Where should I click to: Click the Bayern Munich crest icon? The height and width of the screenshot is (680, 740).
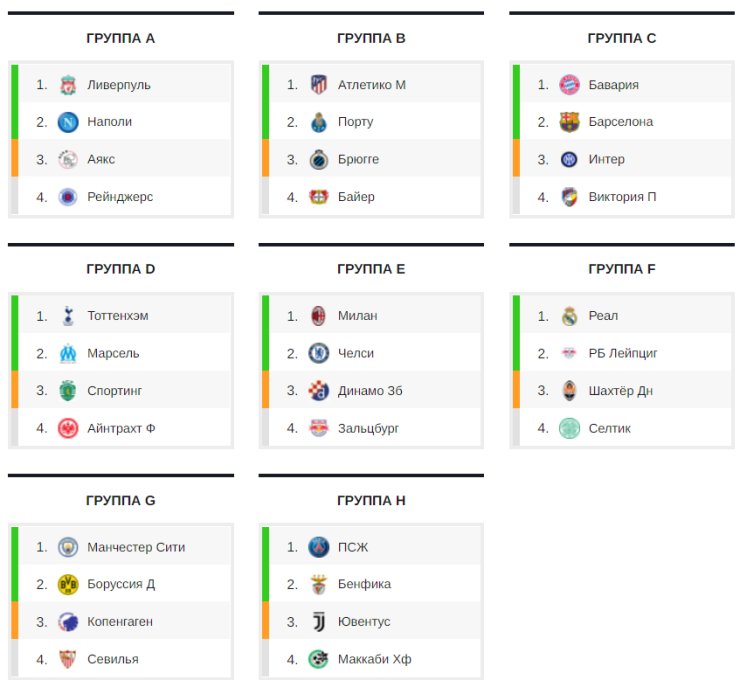pyautogui.click(x=569, y=85)
